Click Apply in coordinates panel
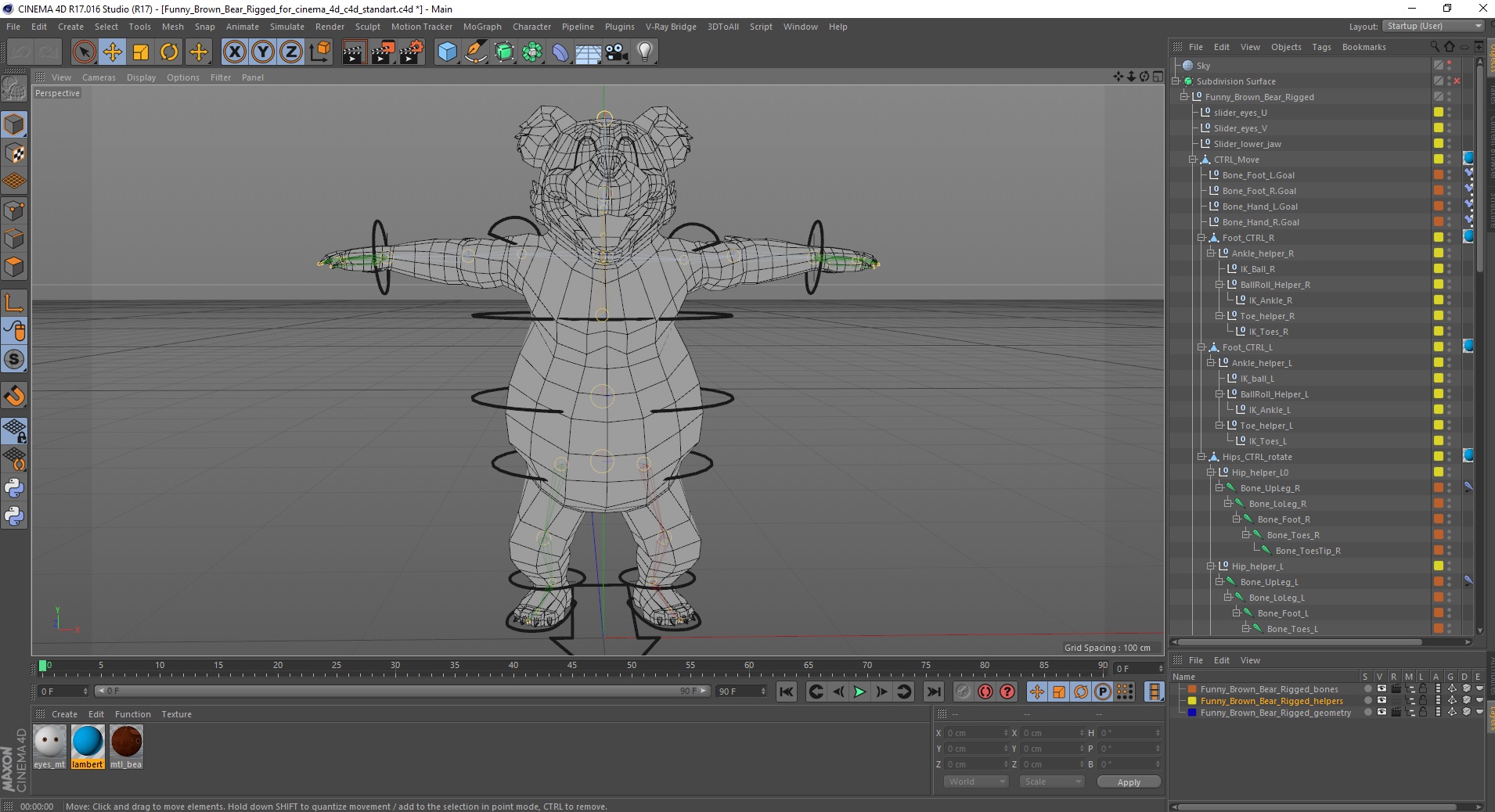This screenshot has width=1495, height=812. pyautogui.click(x=1129, y=781)
